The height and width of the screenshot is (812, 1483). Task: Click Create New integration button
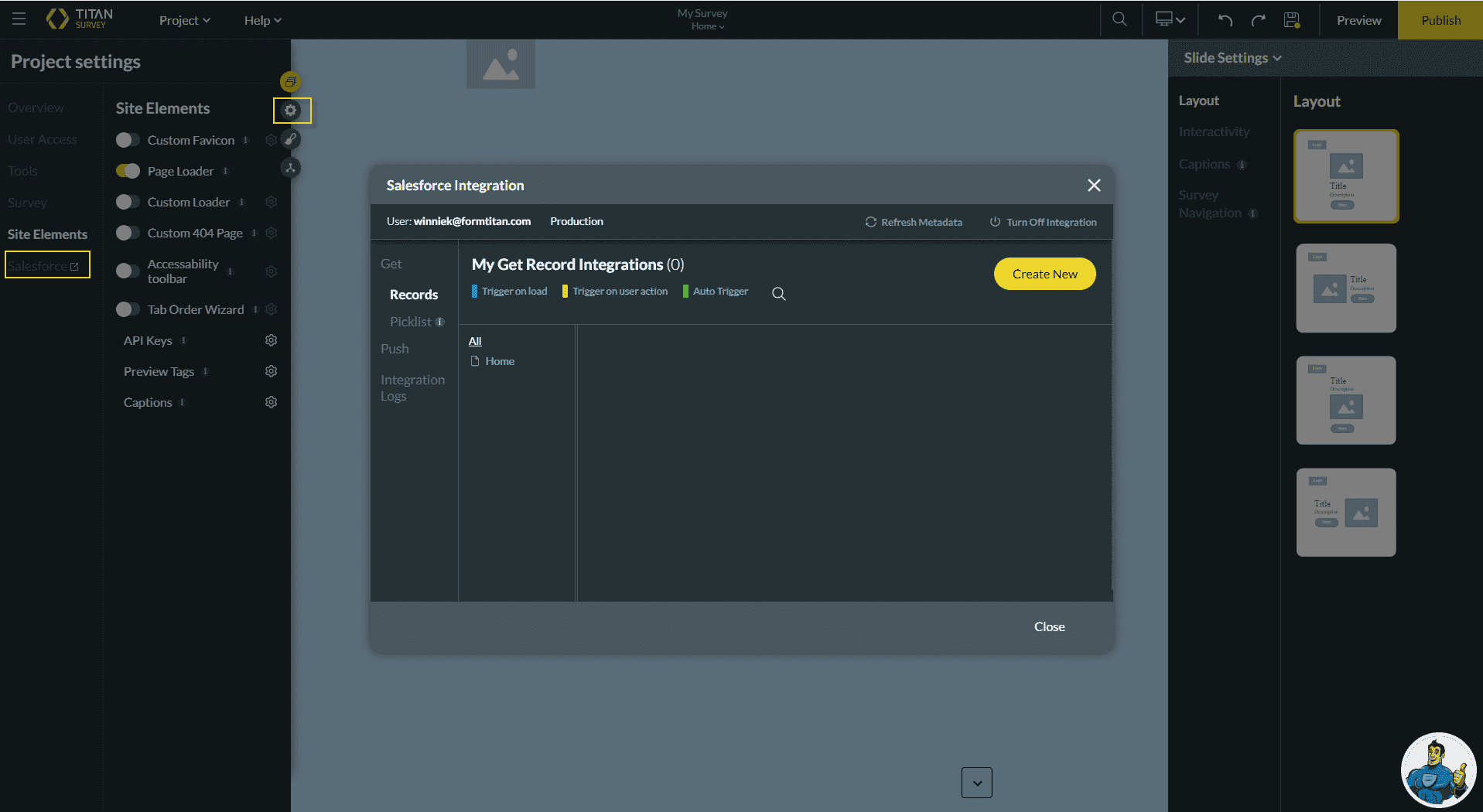[x=1045, y=274]
